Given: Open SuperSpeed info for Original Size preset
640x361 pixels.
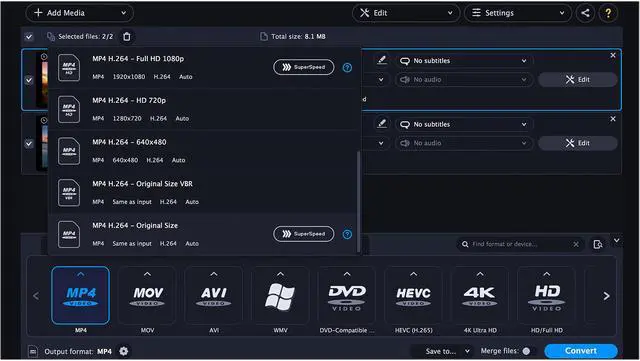Looking at the screenshot, I should point(347,234).
